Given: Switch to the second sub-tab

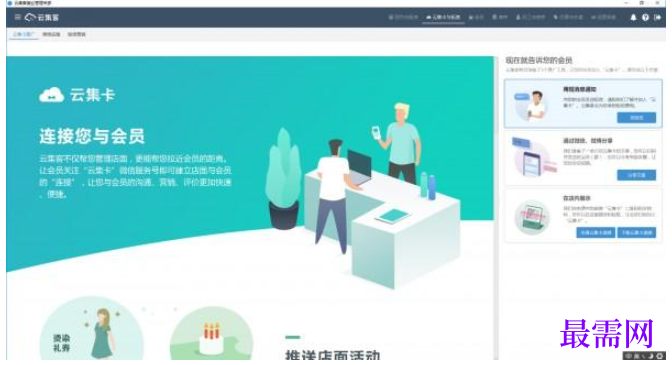Looking at the screenshot, I should pos(51,34).
